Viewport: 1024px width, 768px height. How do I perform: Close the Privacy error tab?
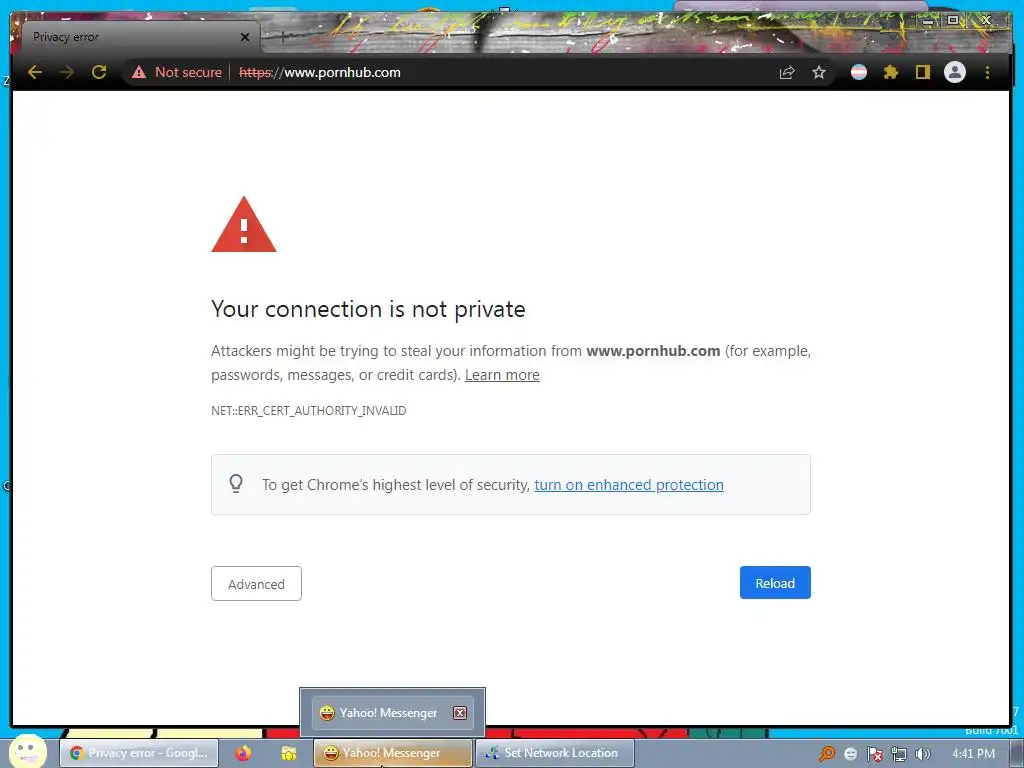(x=245, y=37)
